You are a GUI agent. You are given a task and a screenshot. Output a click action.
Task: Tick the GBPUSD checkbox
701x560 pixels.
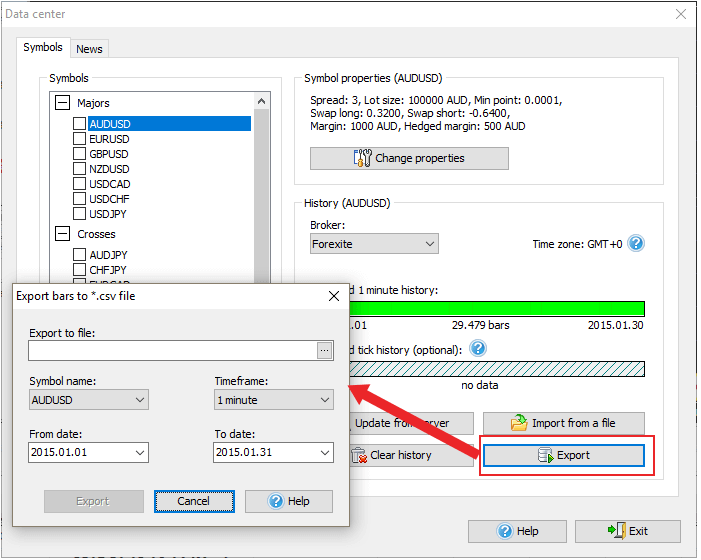tap(80, 154)
